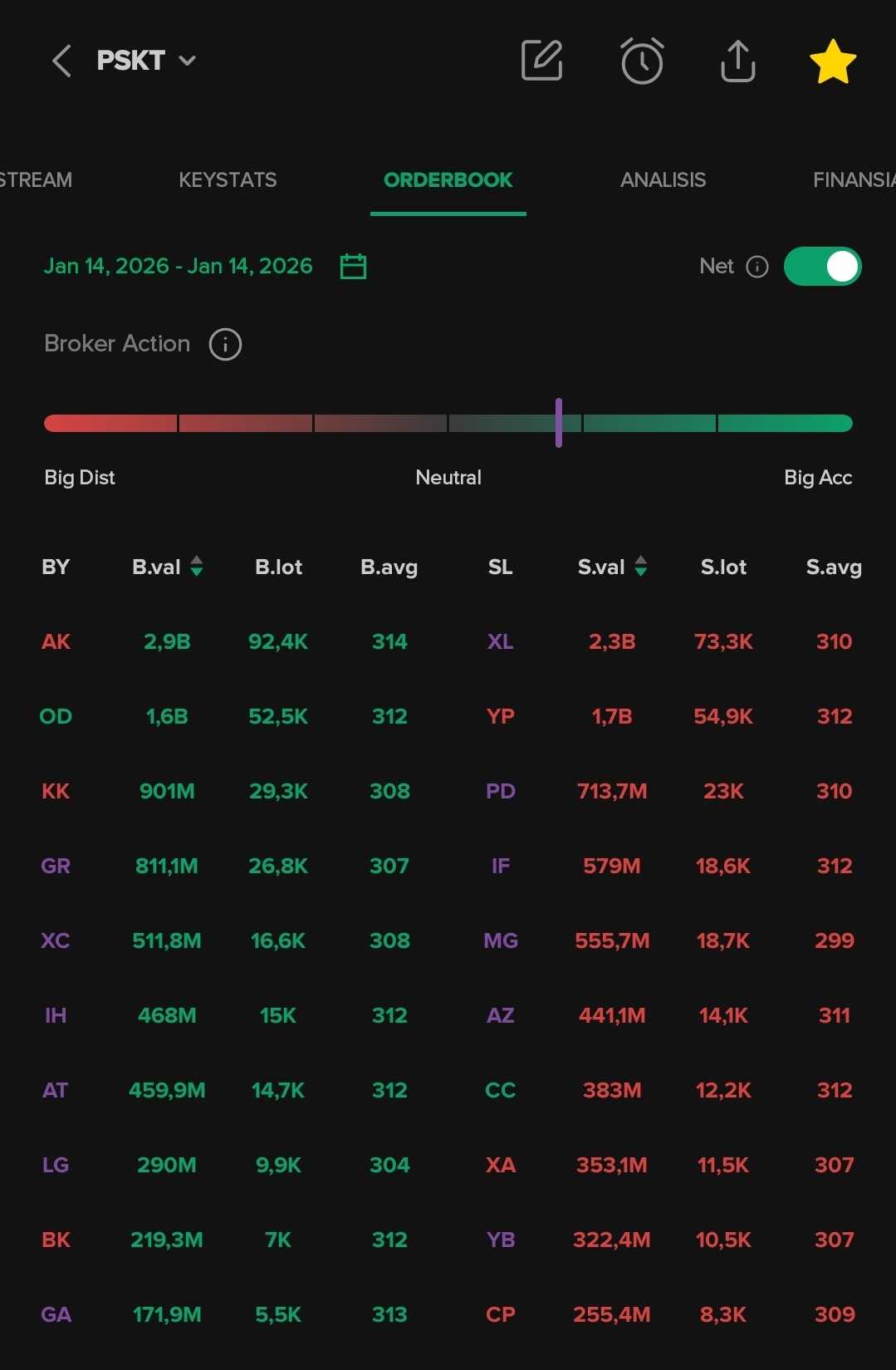The image size is (896, 1370).
Task: Switch to the KEYSTATS tab
Action: click(x=228, y=180)
